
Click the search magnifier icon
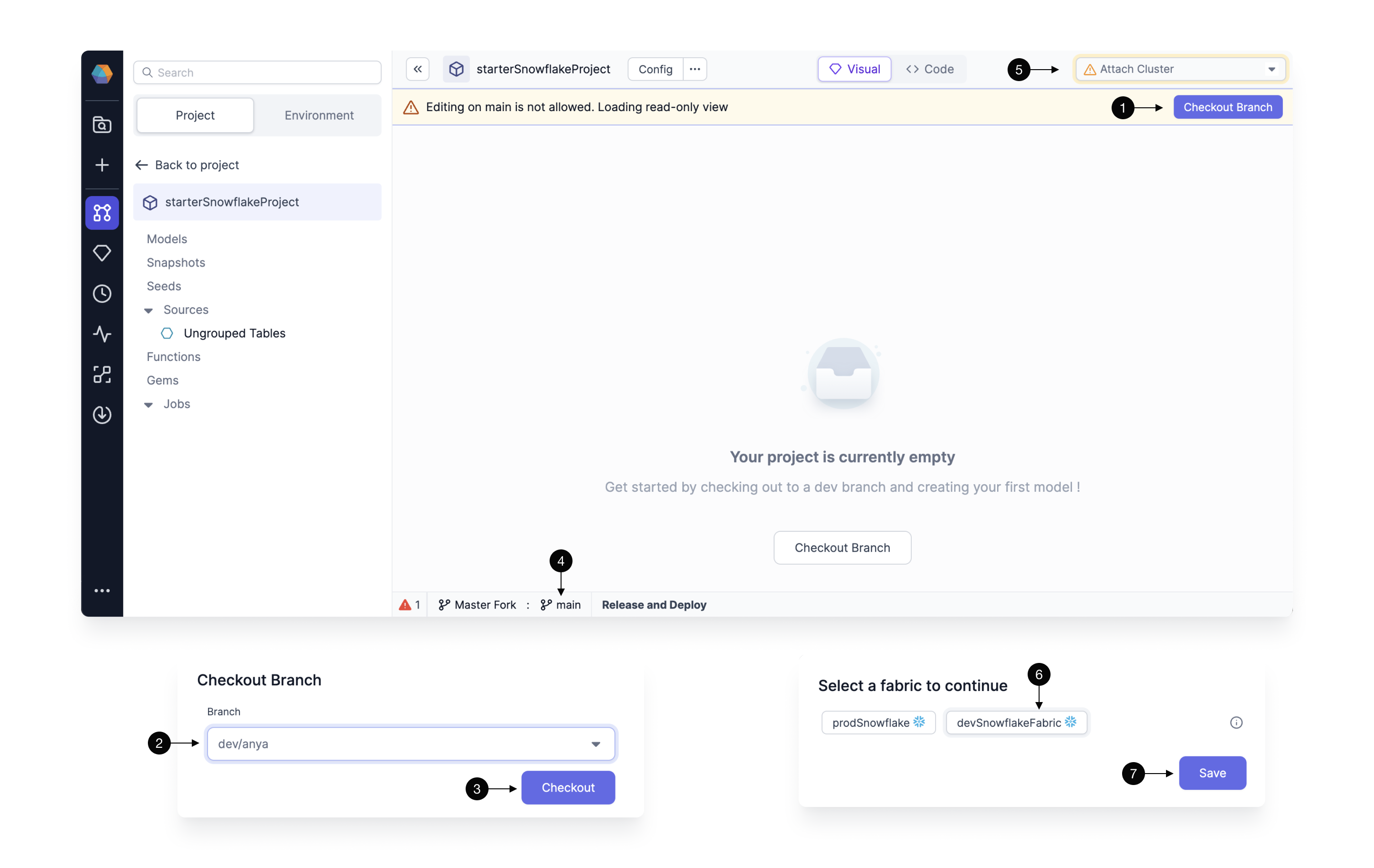[x=147, y=72]
